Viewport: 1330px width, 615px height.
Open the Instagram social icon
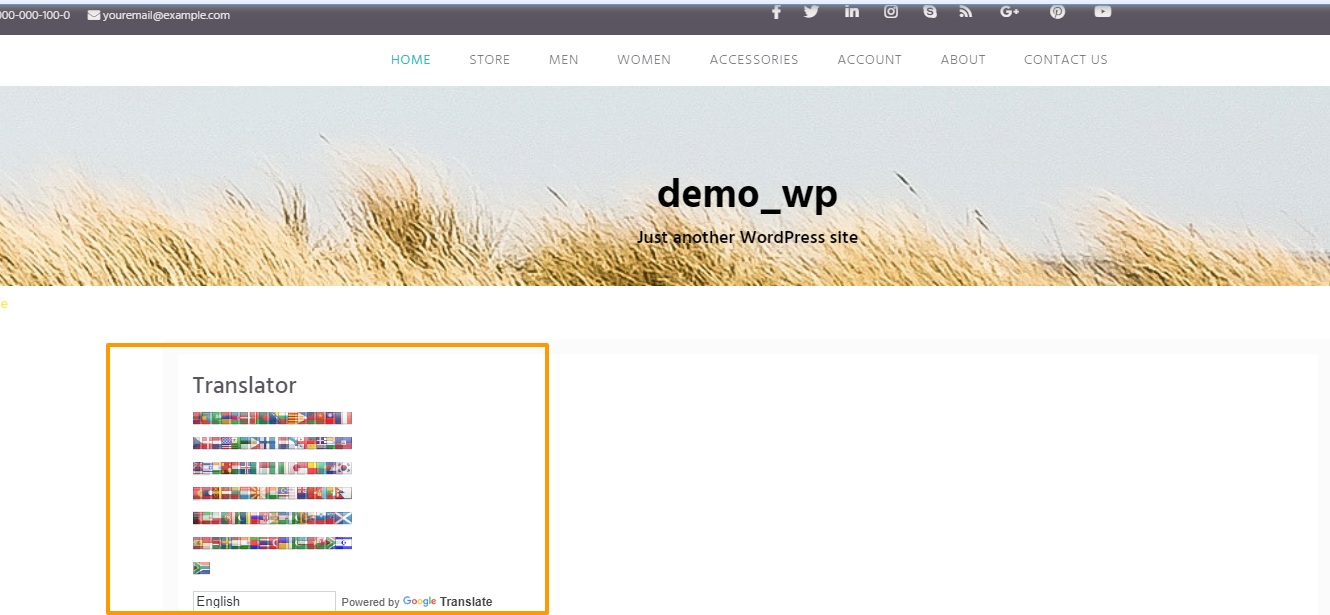(891, 12)
